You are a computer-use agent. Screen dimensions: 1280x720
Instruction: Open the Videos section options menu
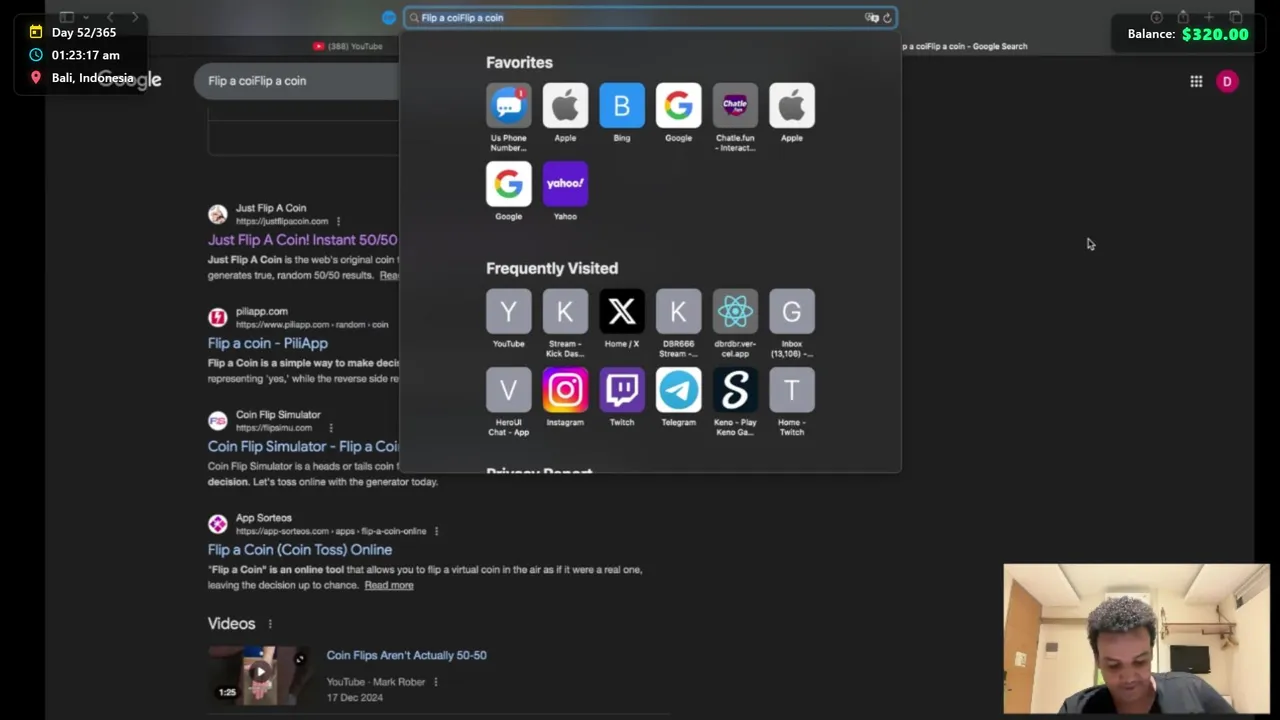(x=269, y=624)
